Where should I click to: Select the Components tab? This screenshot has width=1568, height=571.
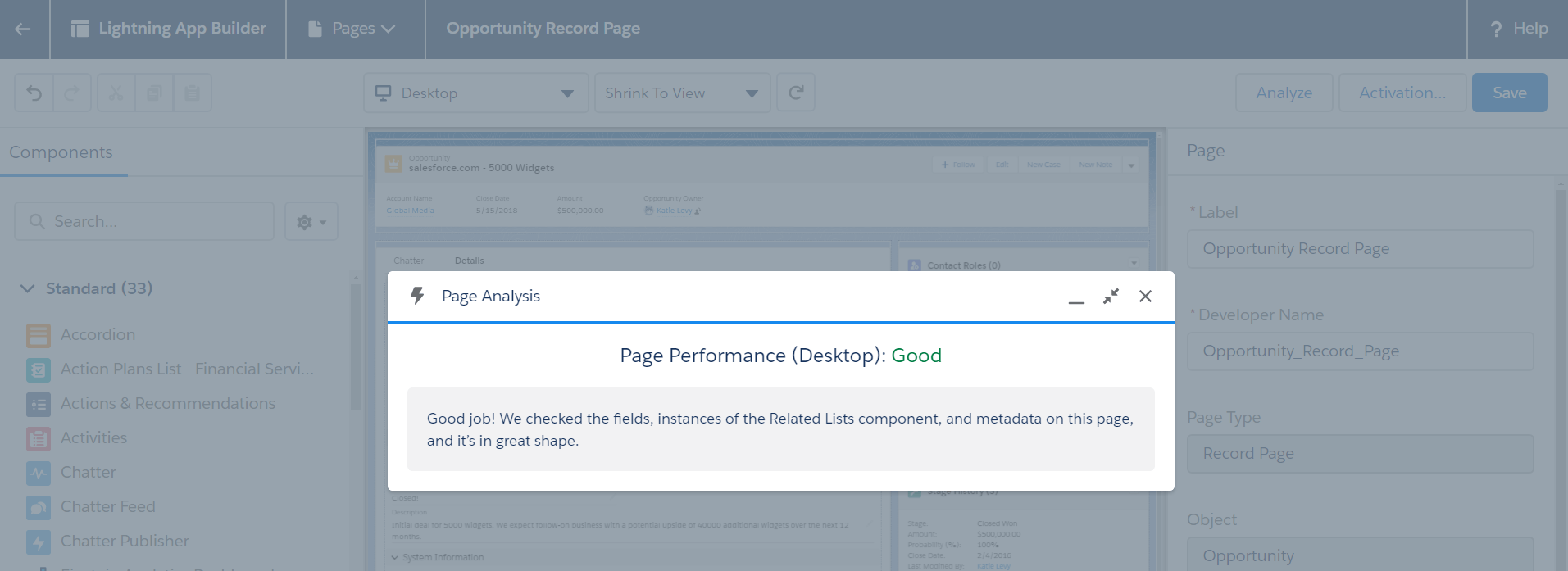click(61, 152)
